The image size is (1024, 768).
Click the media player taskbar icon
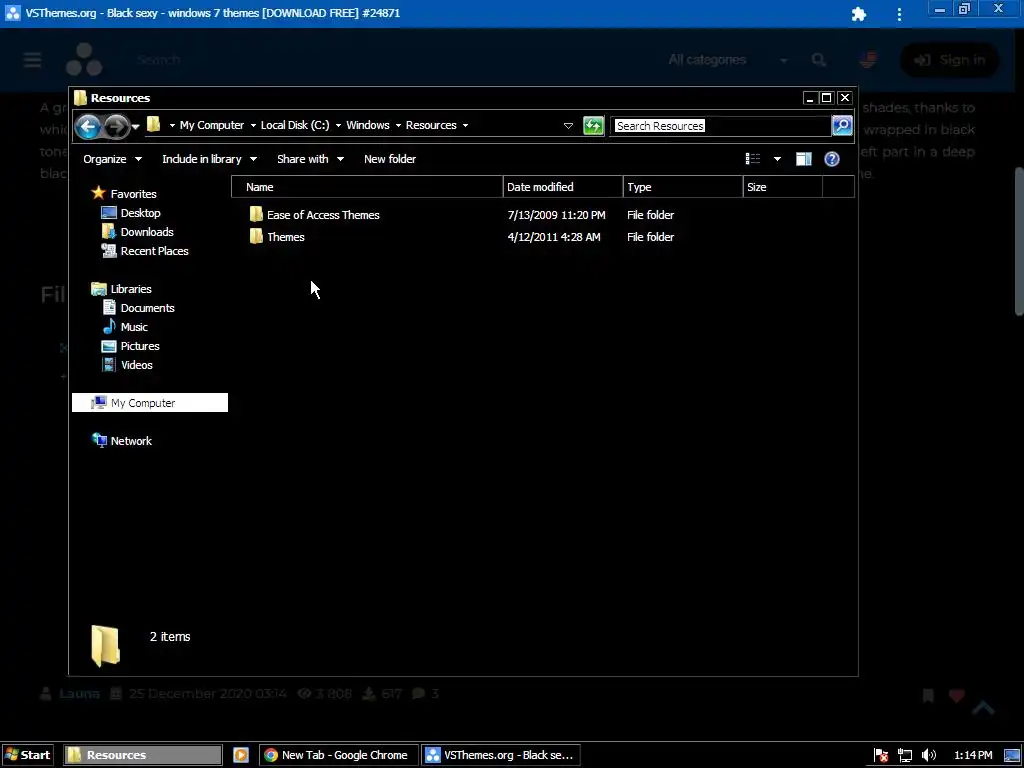pos(240,755)
